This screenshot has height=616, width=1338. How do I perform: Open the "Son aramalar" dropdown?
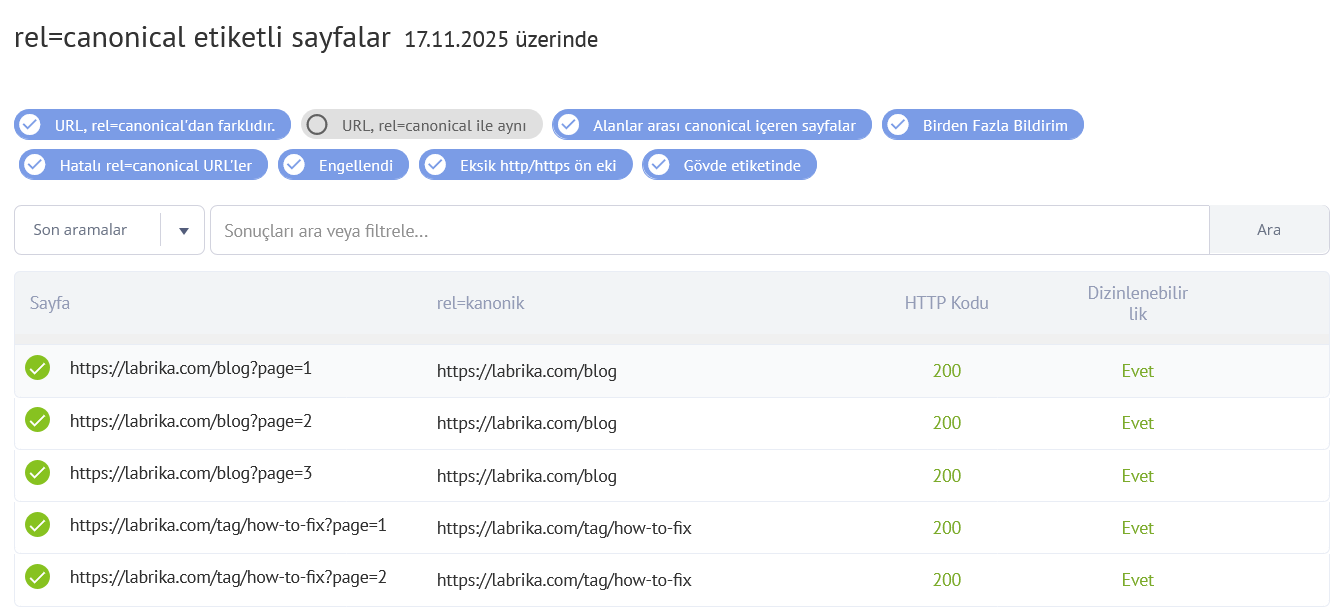coord(183,229)
